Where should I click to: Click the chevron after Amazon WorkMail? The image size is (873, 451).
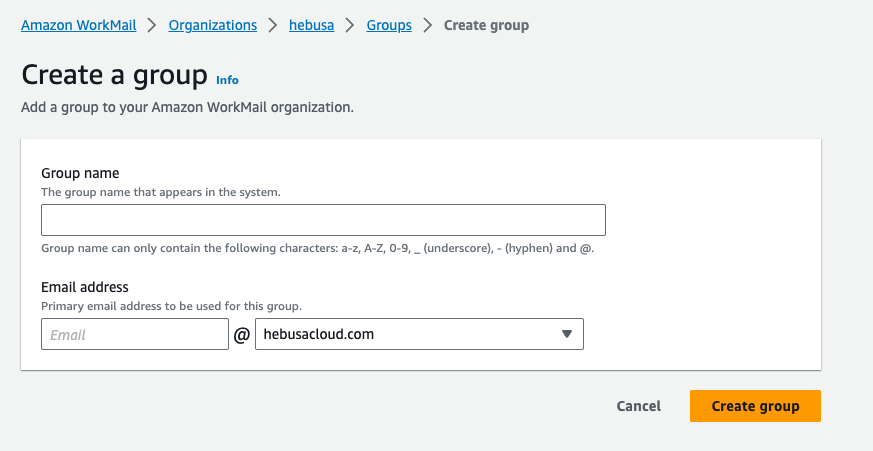click(x=151, y=25)
